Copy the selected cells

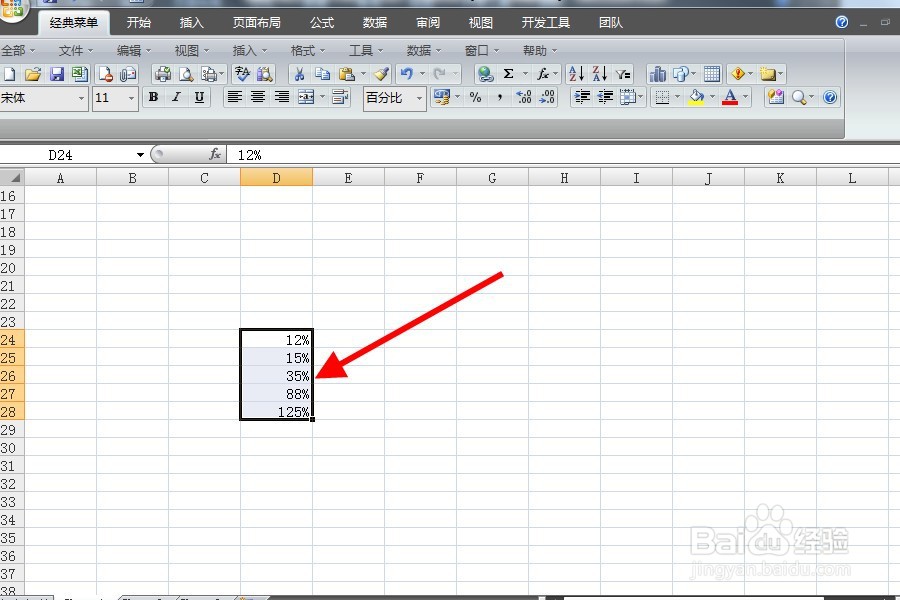[323, 74]
